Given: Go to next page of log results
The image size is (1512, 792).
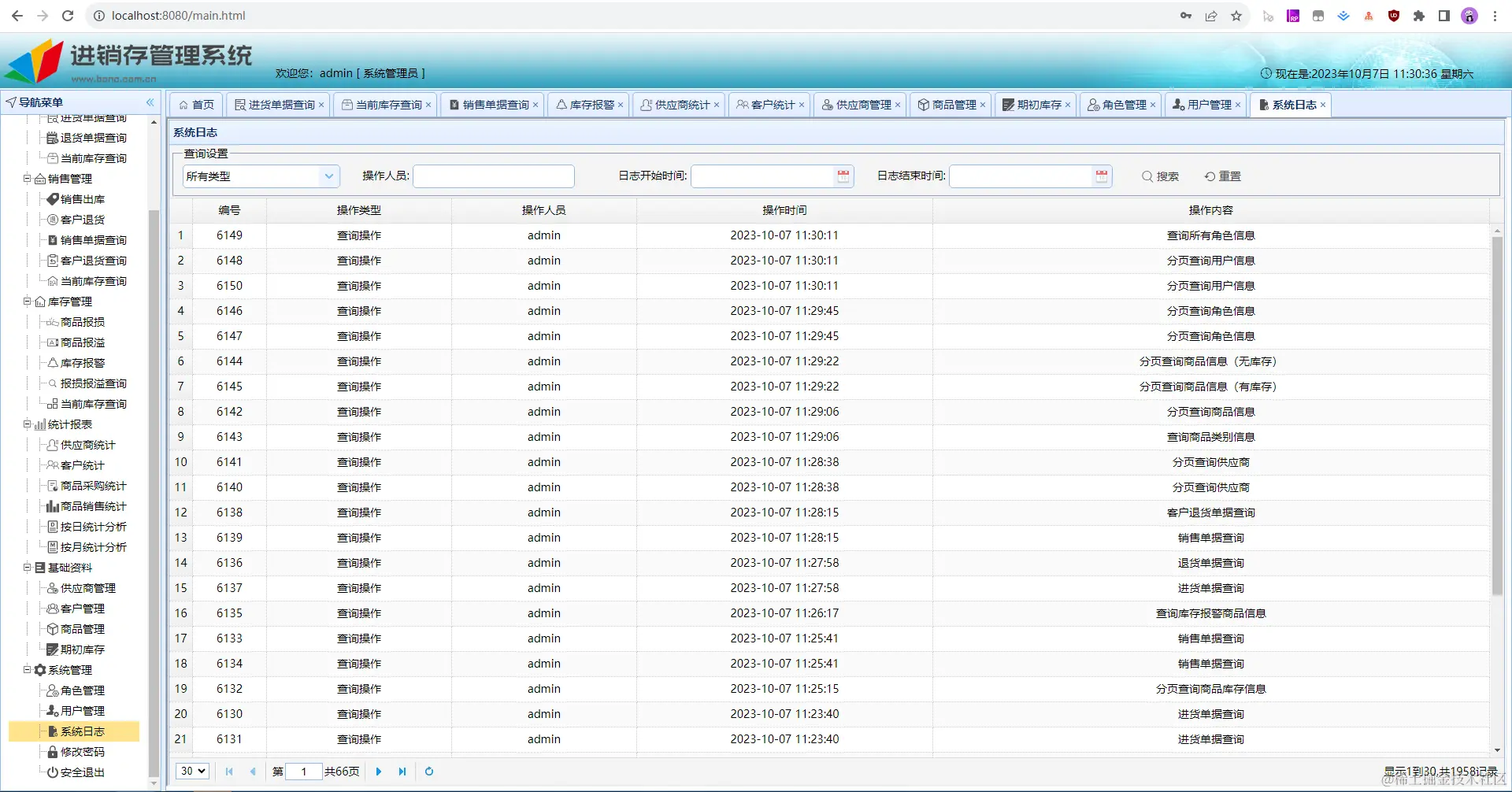Looking at the screenshot, I should coord(379,772).
